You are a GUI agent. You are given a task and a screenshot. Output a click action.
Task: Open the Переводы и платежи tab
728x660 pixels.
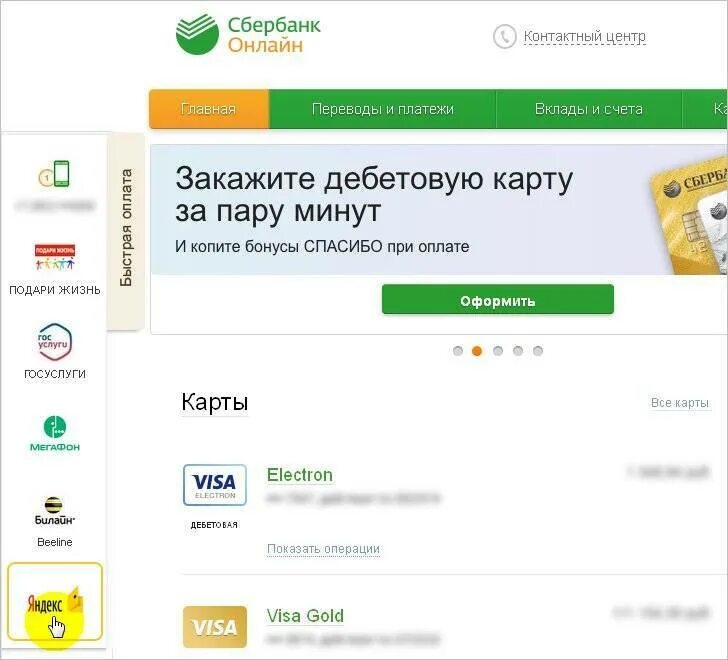point(383,109)
